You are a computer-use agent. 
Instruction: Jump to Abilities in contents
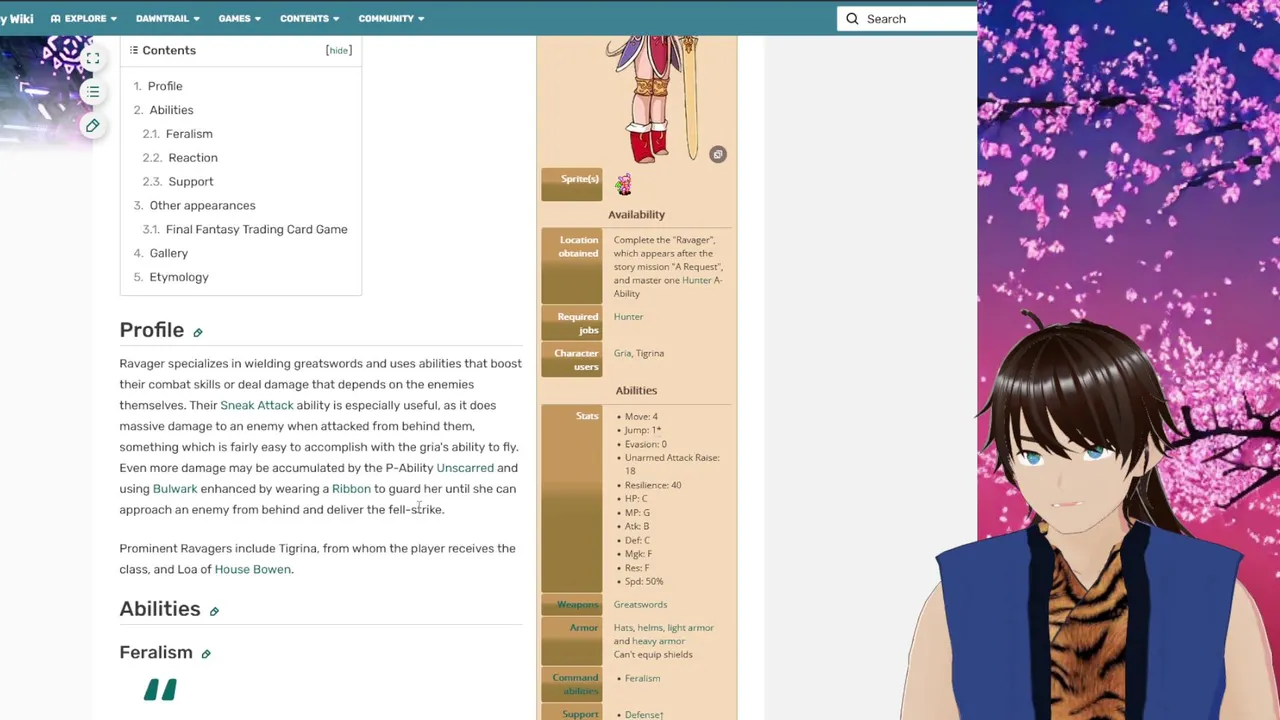pos(171,110)
